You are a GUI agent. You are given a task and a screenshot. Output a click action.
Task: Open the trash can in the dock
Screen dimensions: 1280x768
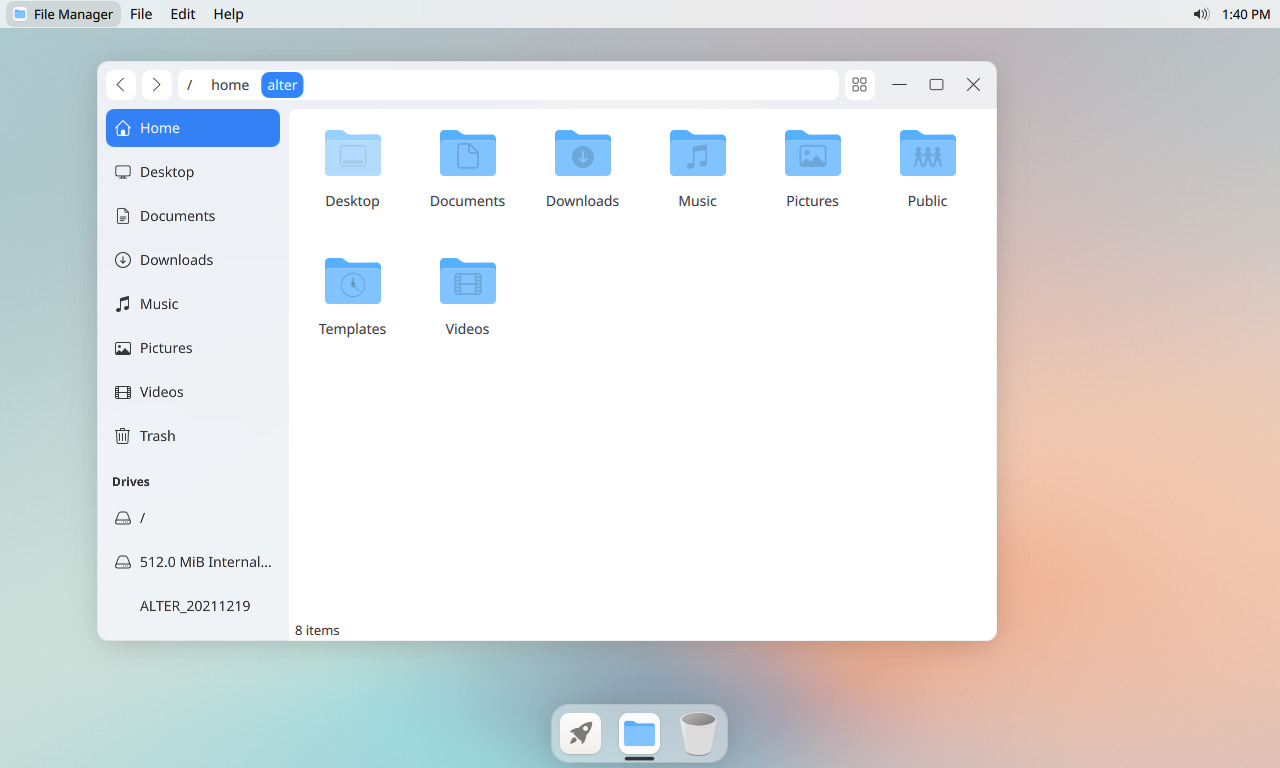698,734
